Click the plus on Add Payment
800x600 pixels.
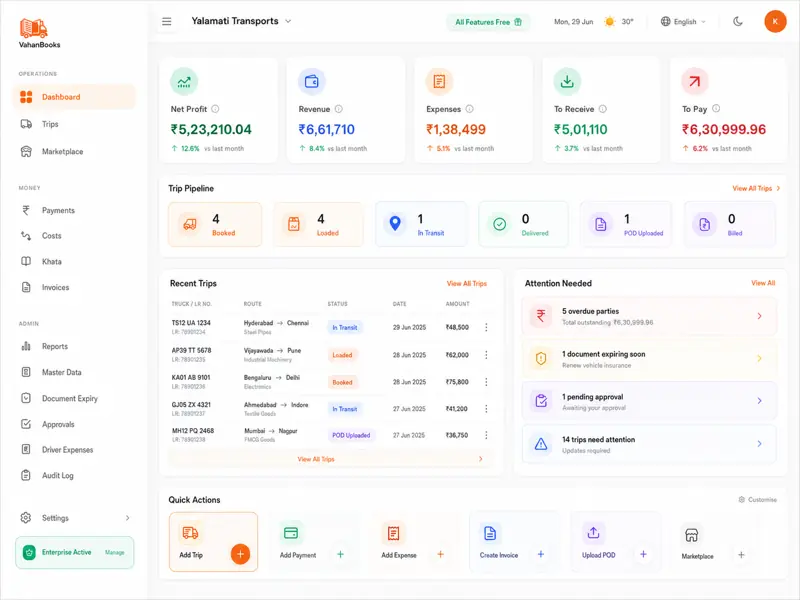[x=340, y=554]
